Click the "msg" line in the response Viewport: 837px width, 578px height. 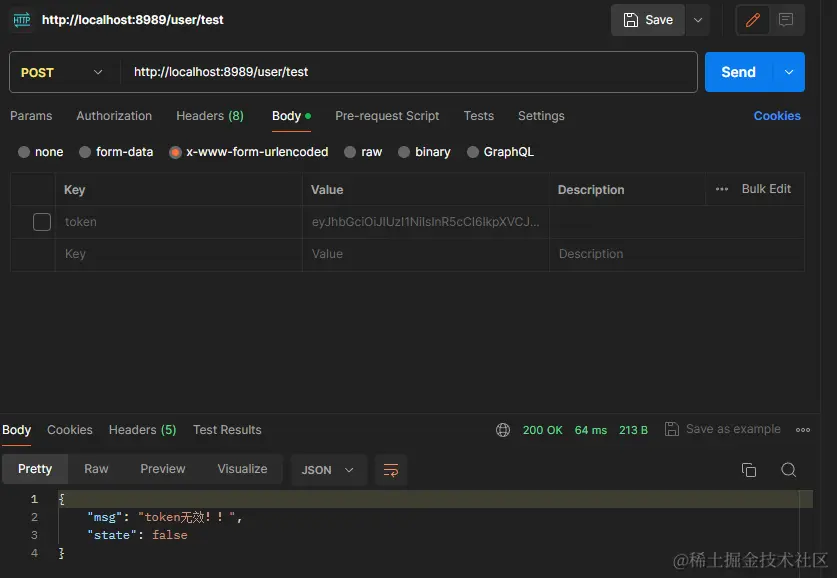pos(164,517)
